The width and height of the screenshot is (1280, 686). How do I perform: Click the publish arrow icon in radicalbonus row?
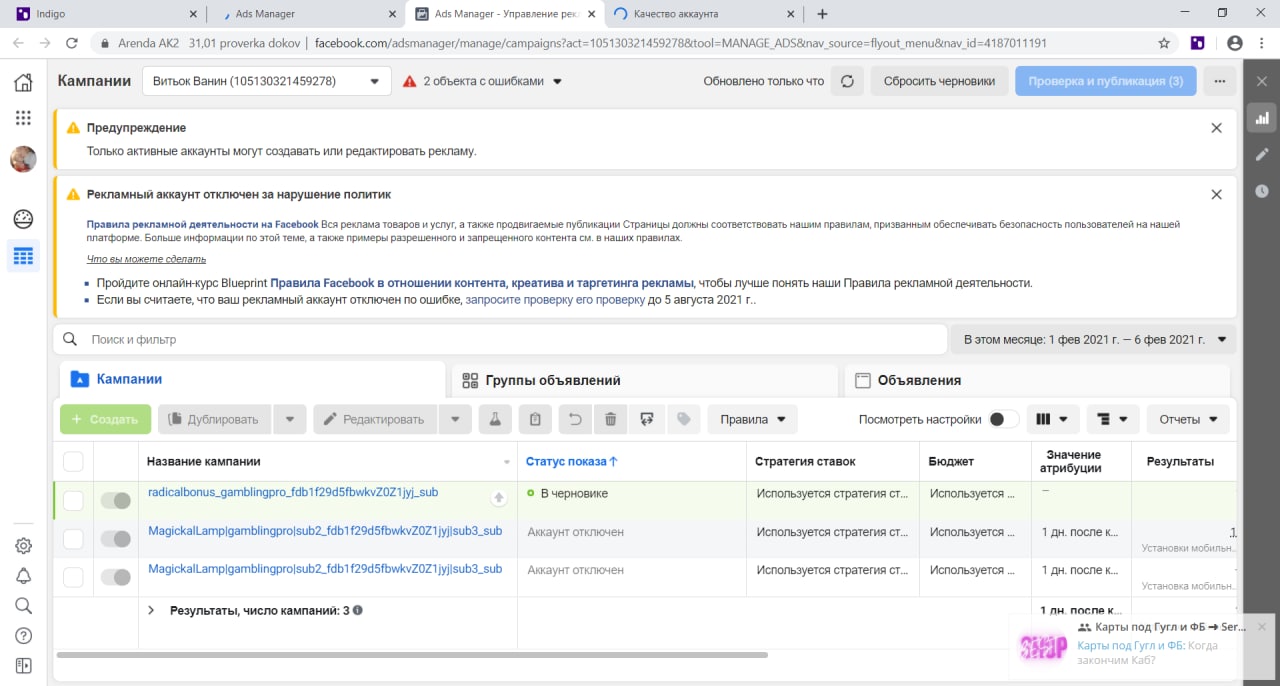pyautogui.click(x=498, y=498)
